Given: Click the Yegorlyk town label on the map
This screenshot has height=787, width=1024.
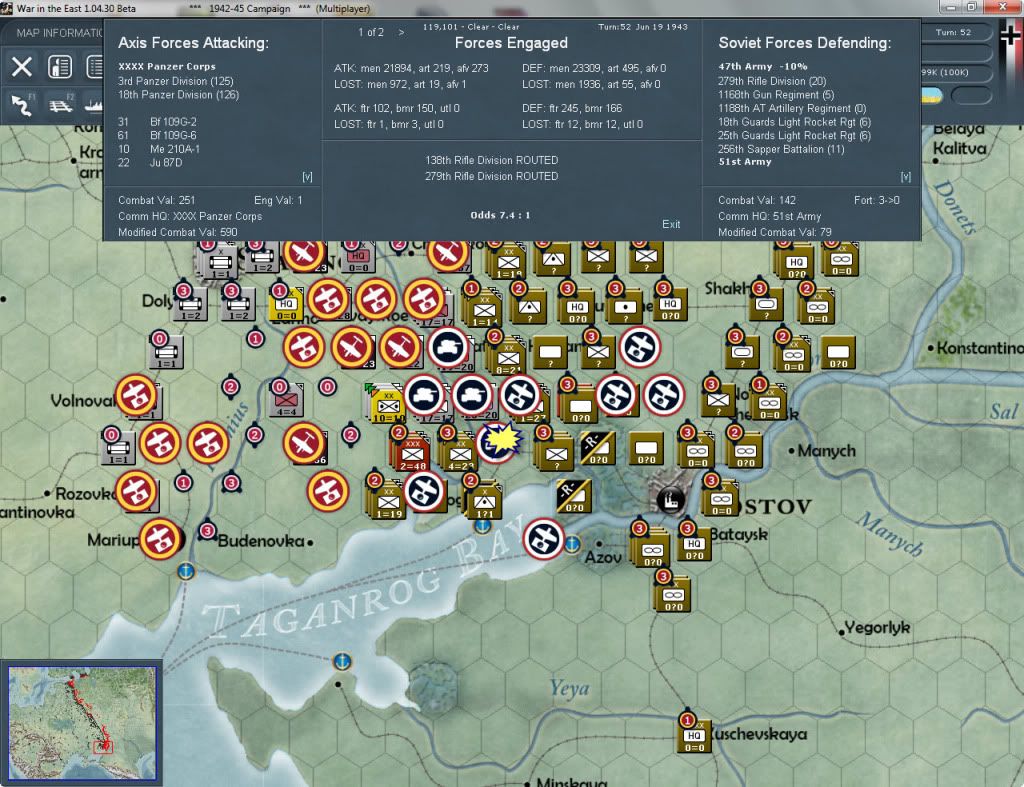Looking at the screenshot, I should click(876, 628).
